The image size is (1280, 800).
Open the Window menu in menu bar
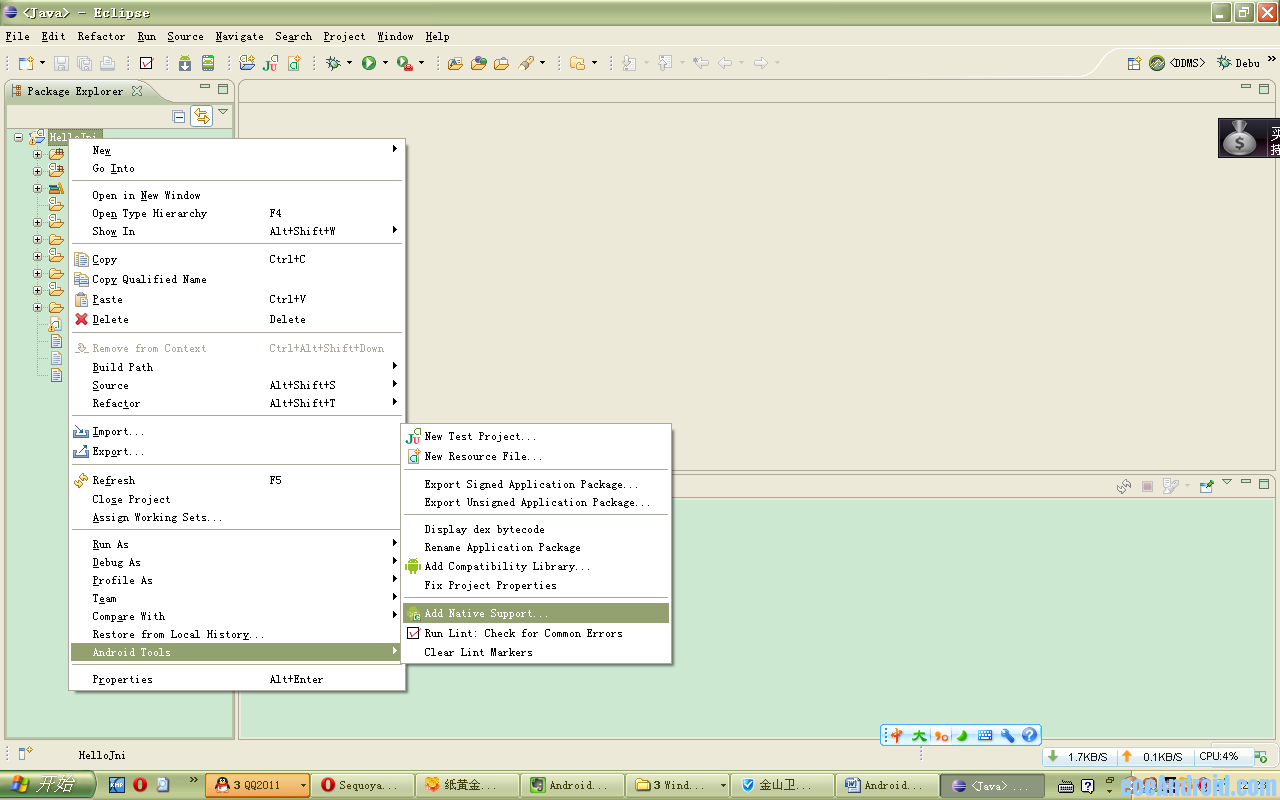click(x=395, y=36)
